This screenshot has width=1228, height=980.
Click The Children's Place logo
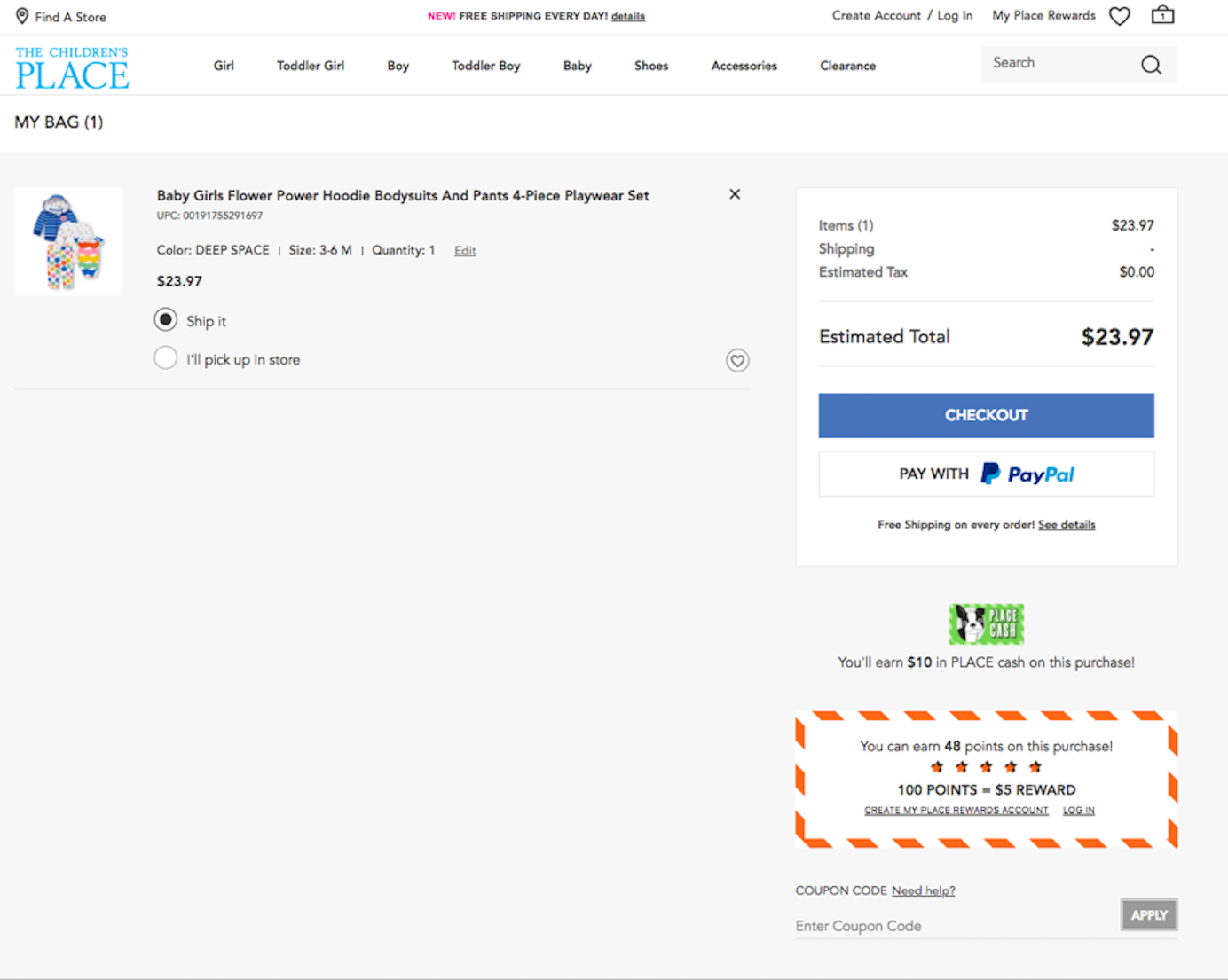pos(71,66)
